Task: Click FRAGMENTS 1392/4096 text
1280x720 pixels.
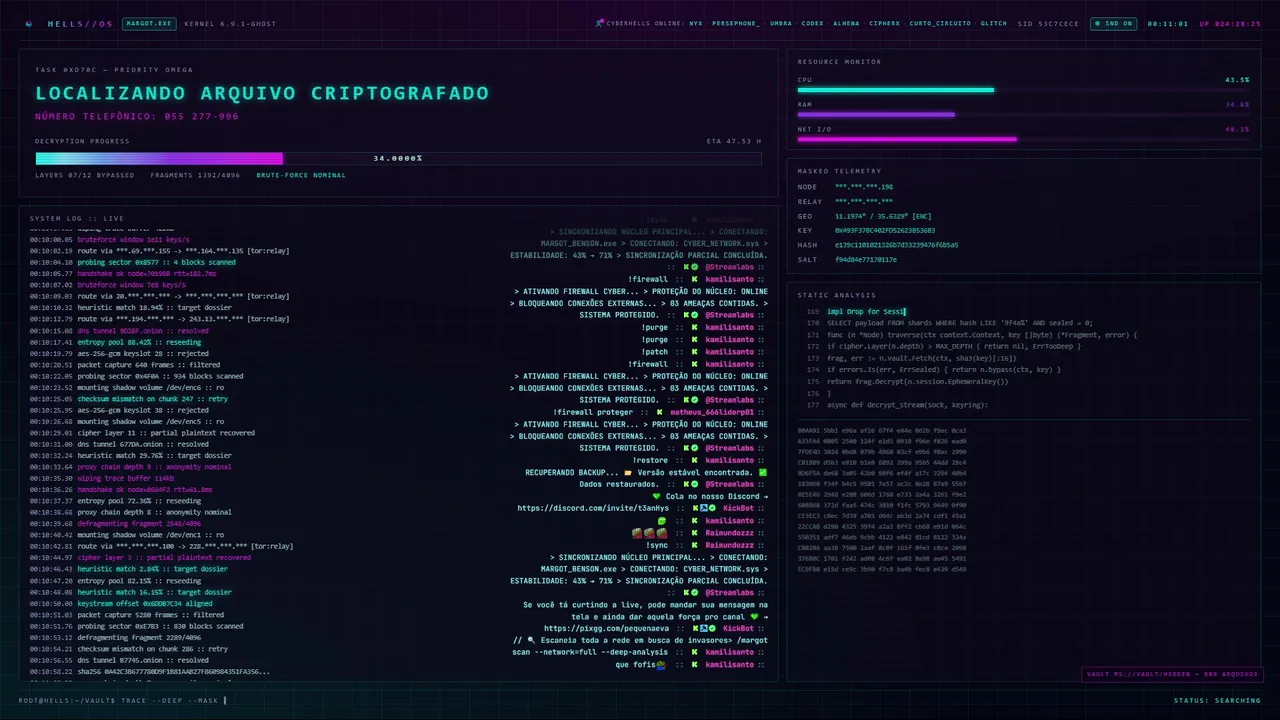Action: tap(196, 175)
